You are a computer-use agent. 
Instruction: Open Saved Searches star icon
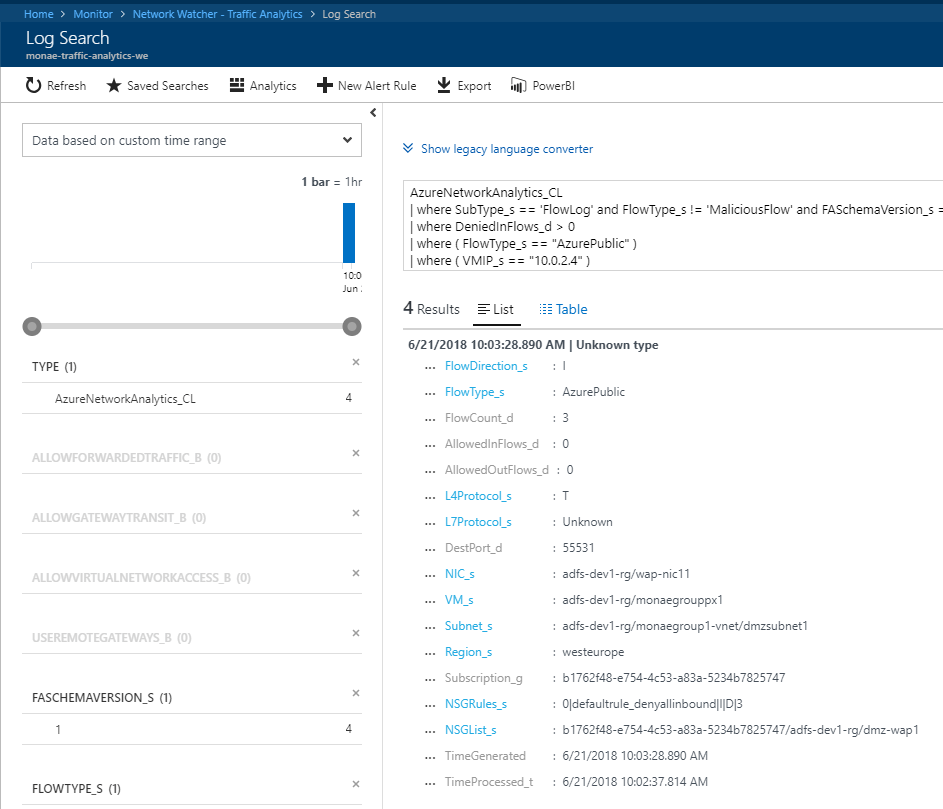[114, 86]
